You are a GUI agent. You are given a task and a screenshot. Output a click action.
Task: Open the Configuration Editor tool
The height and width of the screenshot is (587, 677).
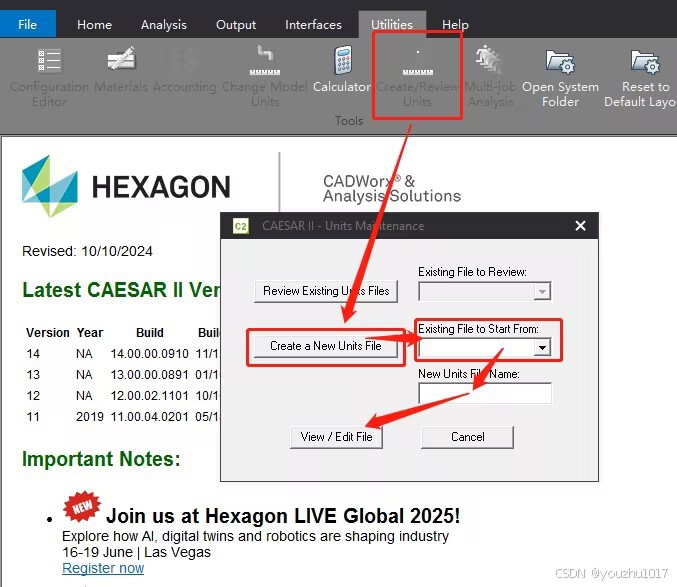click(x=49, y=77)
